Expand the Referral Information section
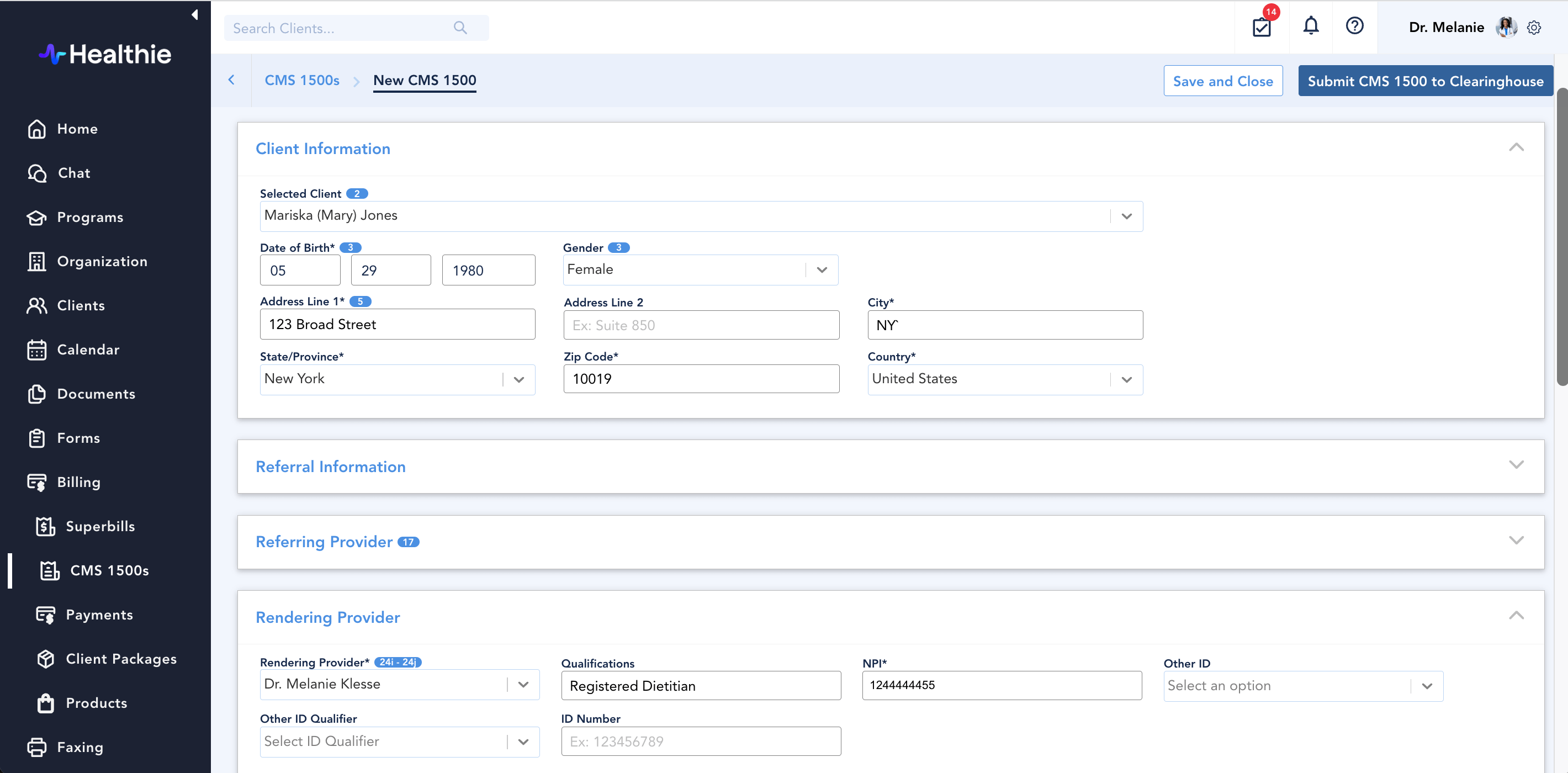1568x773 pixels. 1517,464
